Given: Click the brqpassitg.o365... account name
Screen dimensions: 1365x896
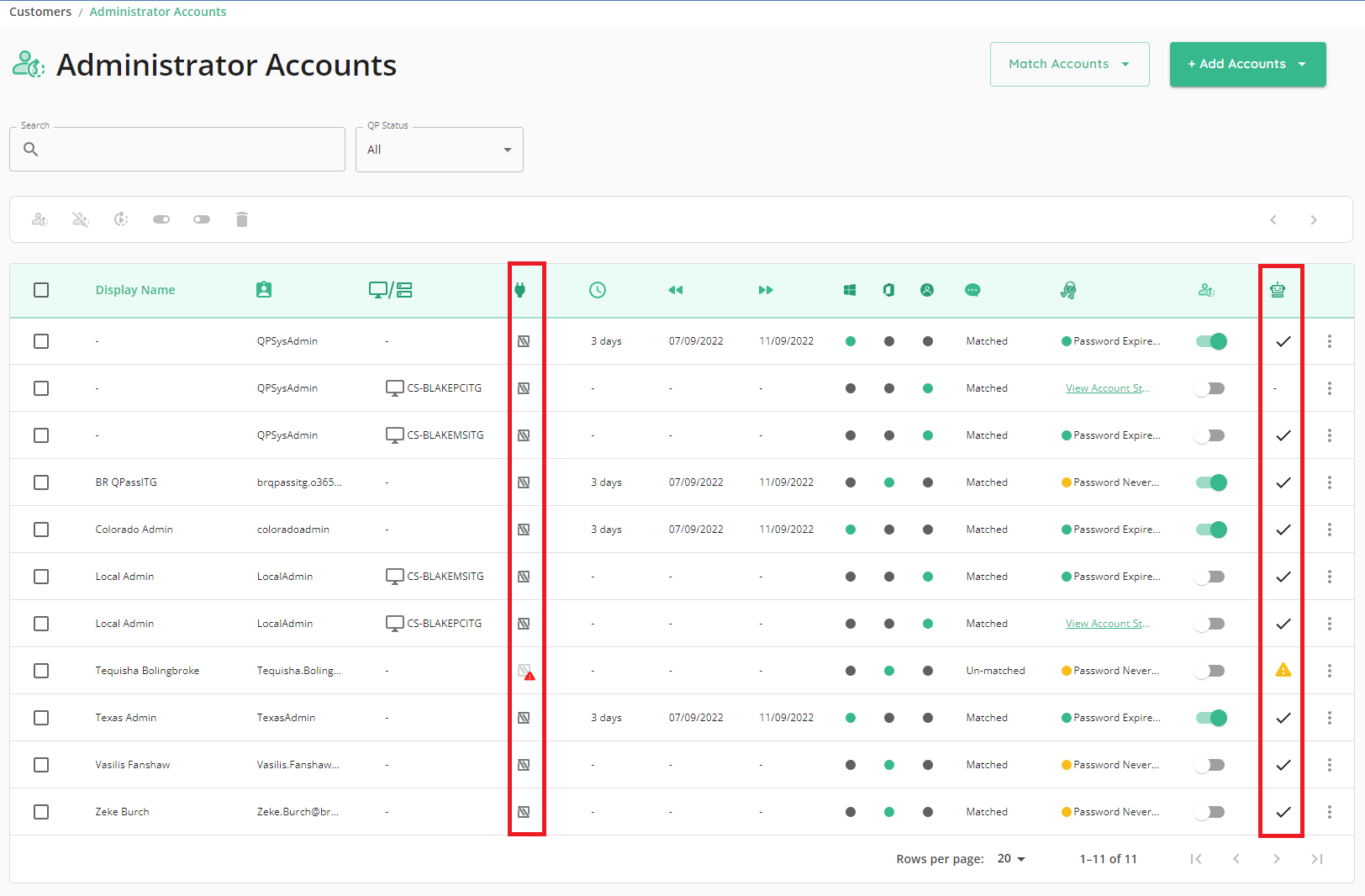Looking at the screenshot, I should 299,482.
